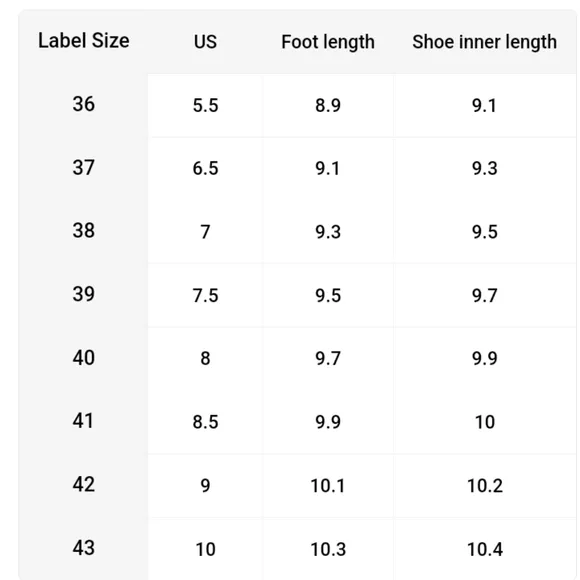Choose label size 39
This screenshot has height=580, width=580.
point(84,294)
